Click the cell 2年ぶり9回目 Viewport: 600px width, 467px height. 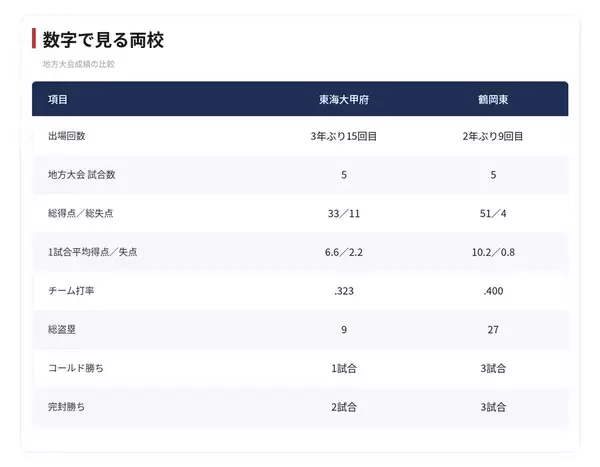click(493, 136)
